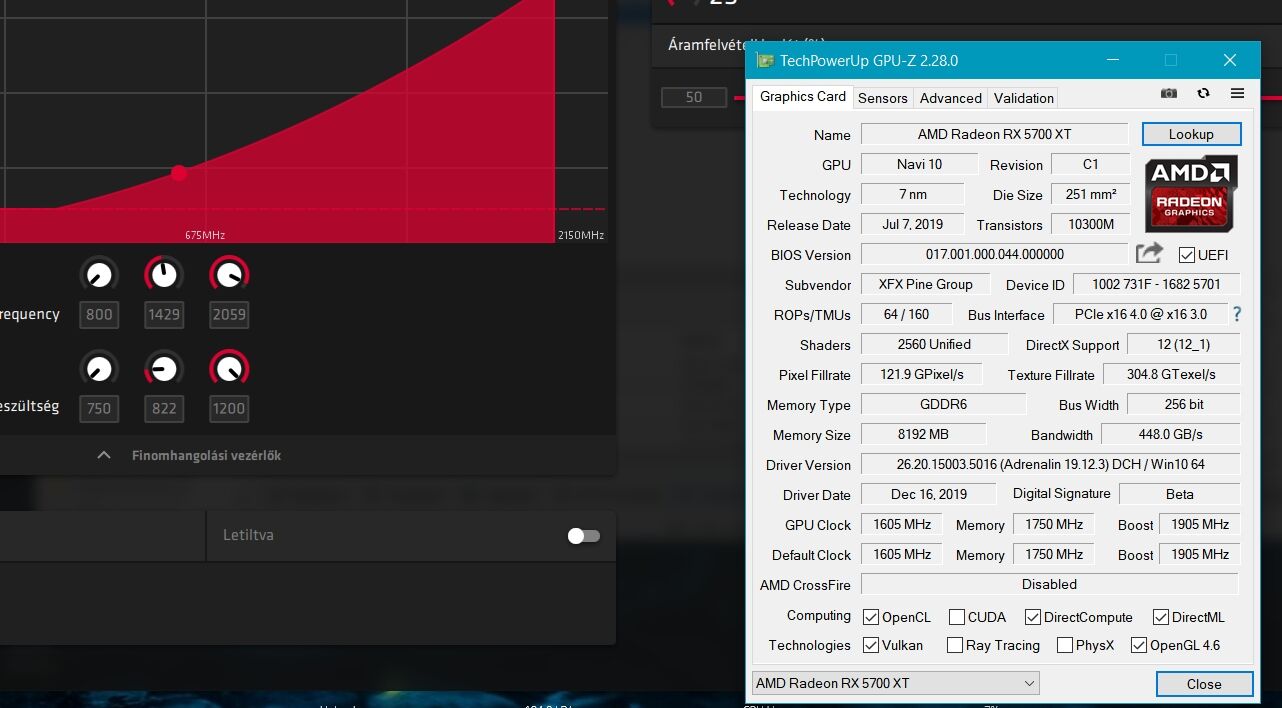Click the GPU-Z refresh icon

(1203, 93)
